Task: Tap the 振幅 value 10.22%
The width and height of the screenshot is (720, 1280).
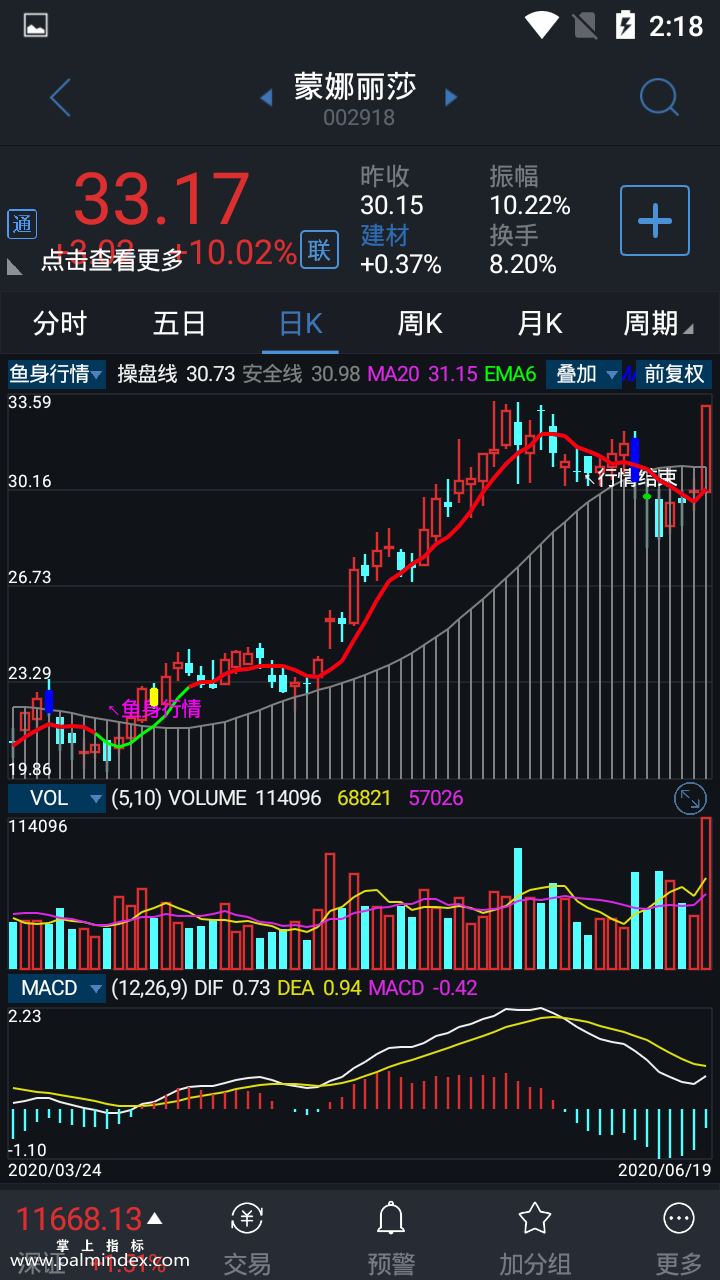Action: [x=530, y=206]
